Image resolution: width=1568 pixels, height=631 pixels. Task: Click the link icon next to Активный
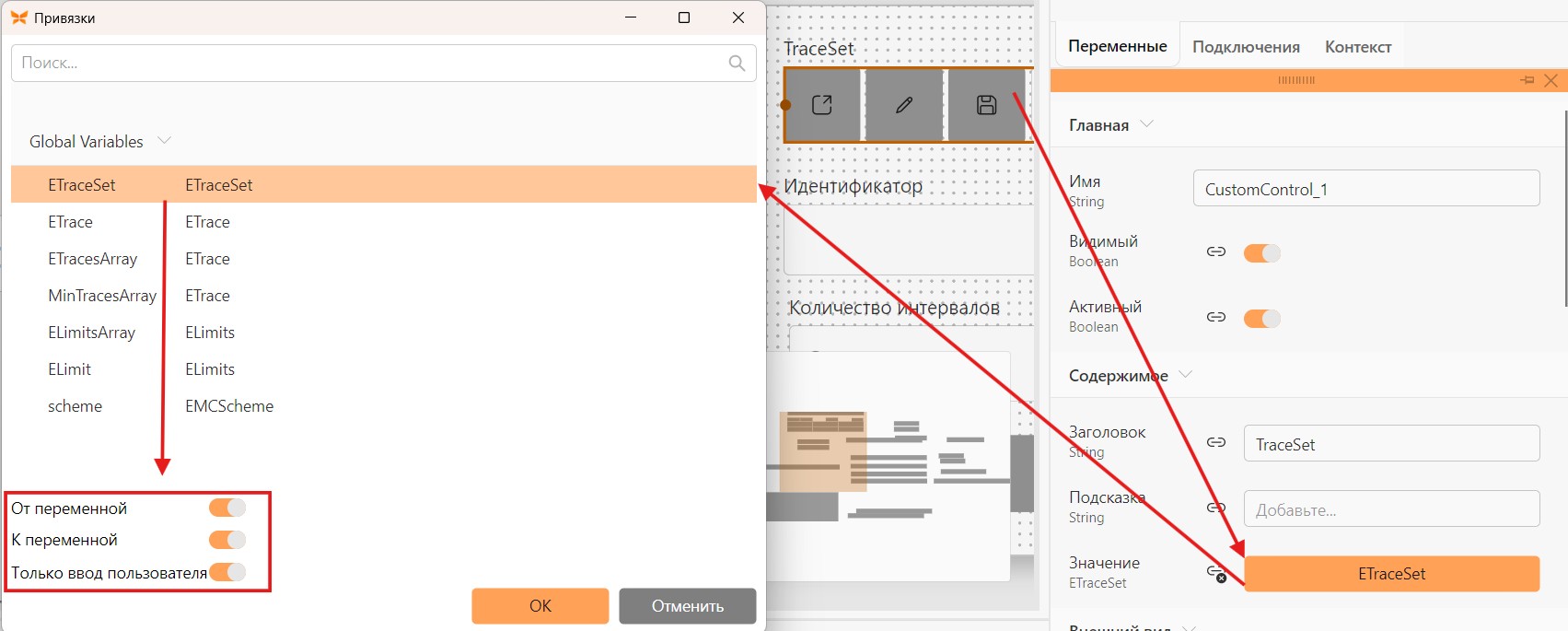coord(1216,317)
